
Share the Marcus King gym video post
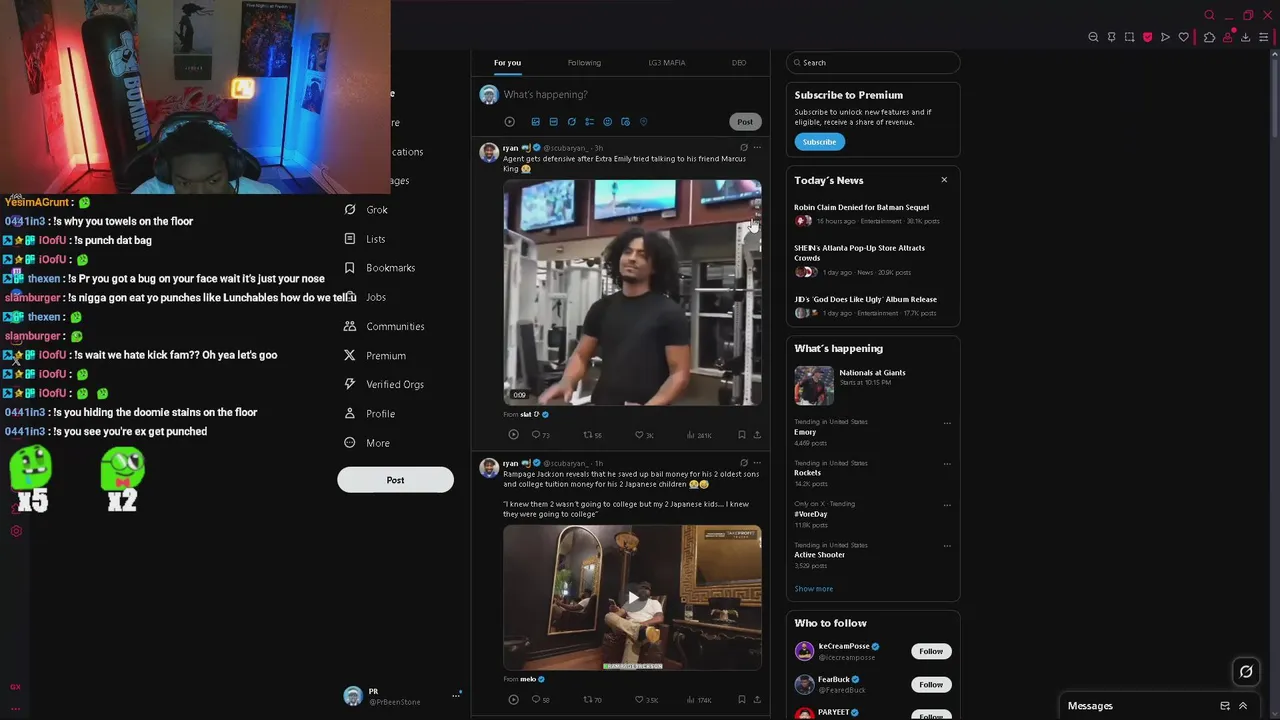coord(757,435)
